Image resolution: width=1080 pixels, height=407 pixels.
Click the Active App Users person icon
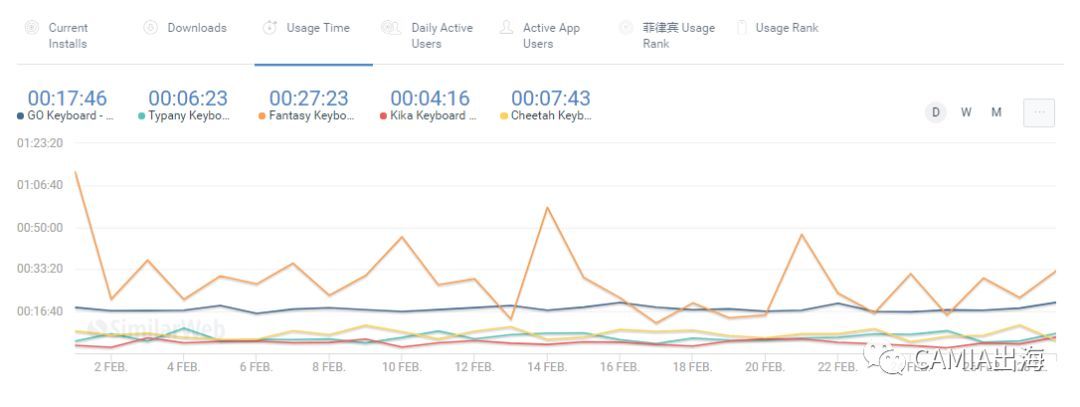coord(507,28)
